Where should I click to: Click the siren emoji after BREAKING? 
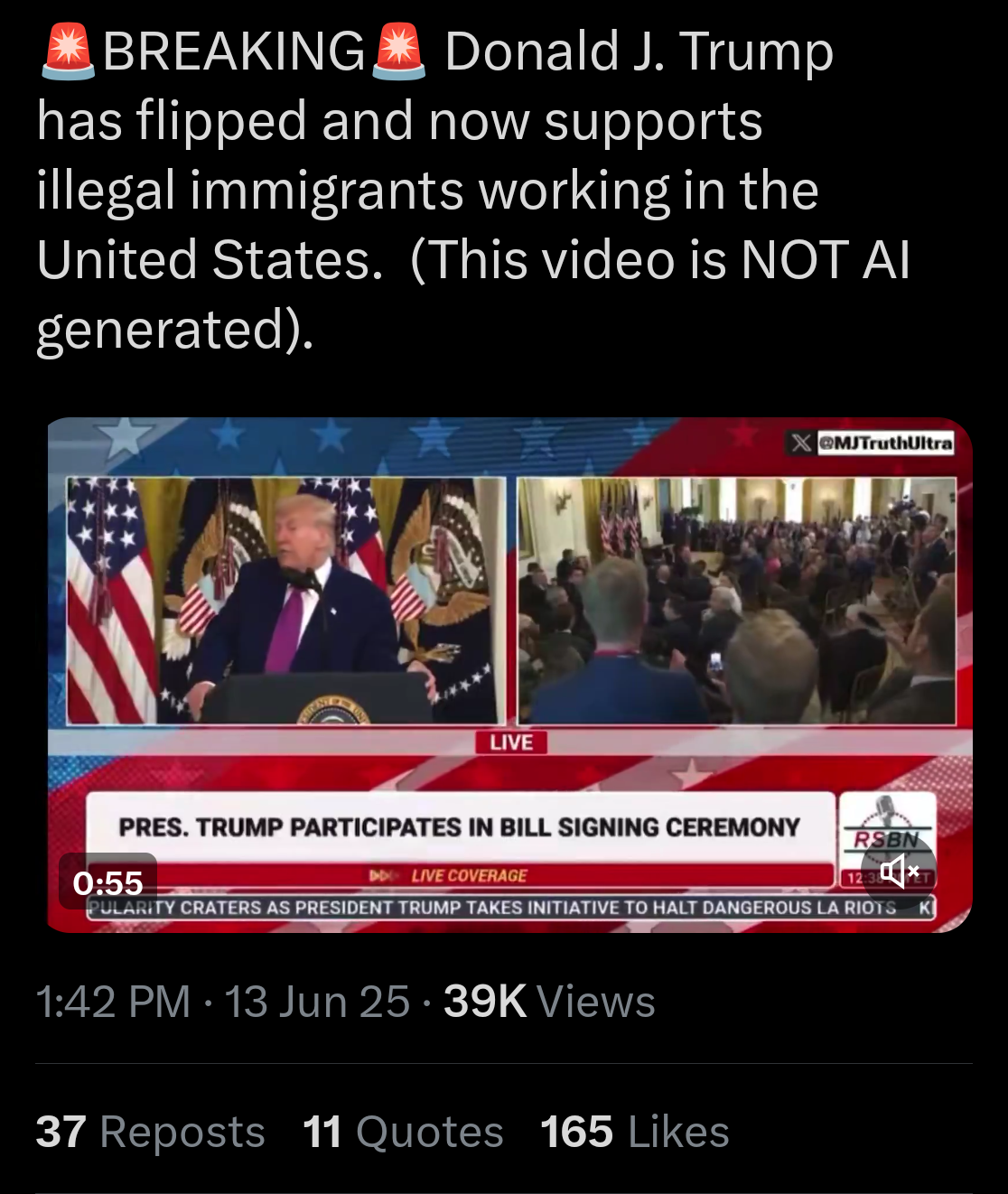(x=398, y=52)
